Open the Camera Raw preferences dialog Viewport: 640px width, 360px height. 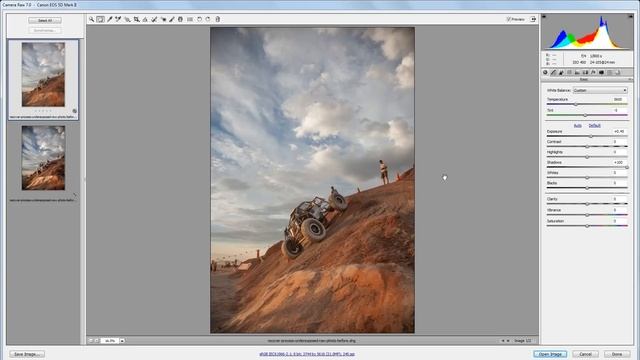190,19
